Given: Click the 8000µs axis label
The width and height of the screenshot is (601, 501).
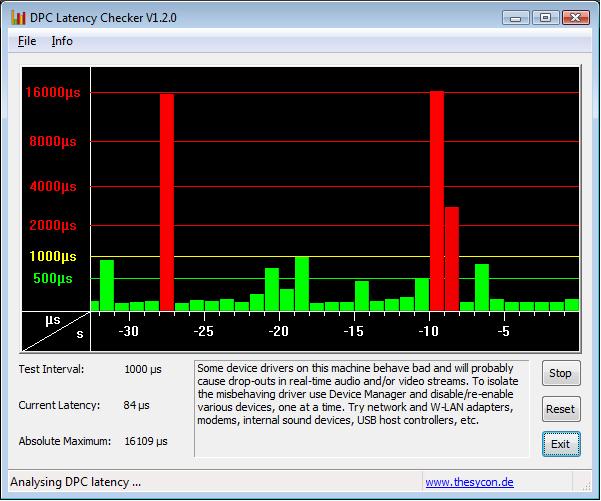Looking at the screenshot, I should click(x=53, y=141).
